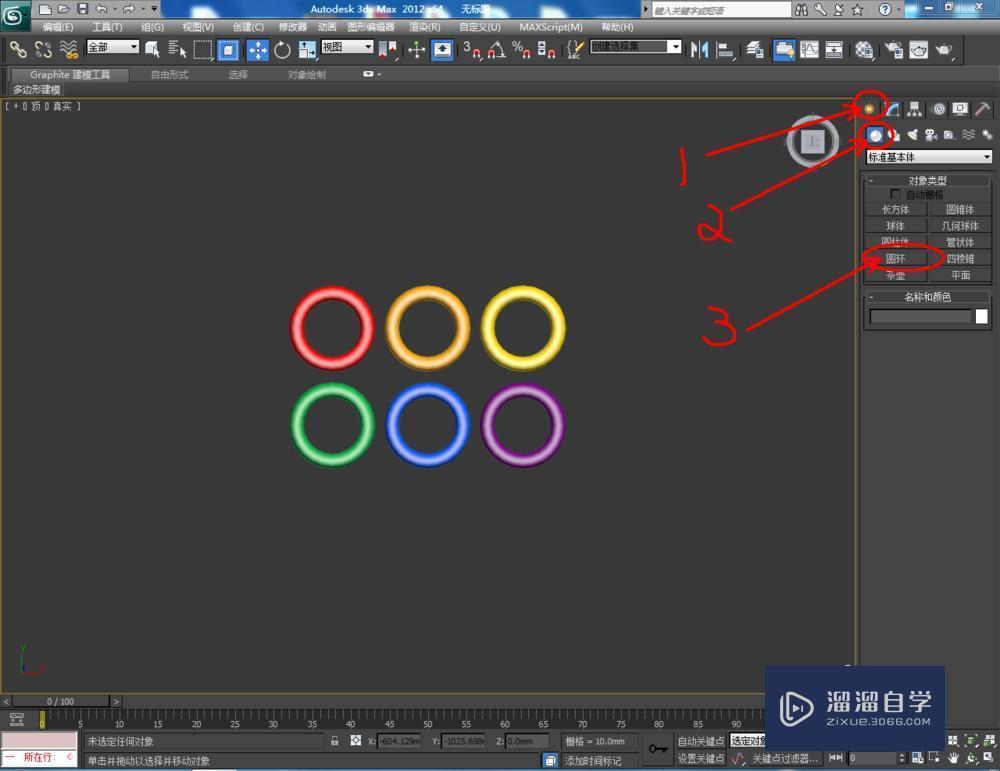This screenshot has width=1000, height=771.
Task: Enable the 自动栅格 checkbox
Action: 897,194
